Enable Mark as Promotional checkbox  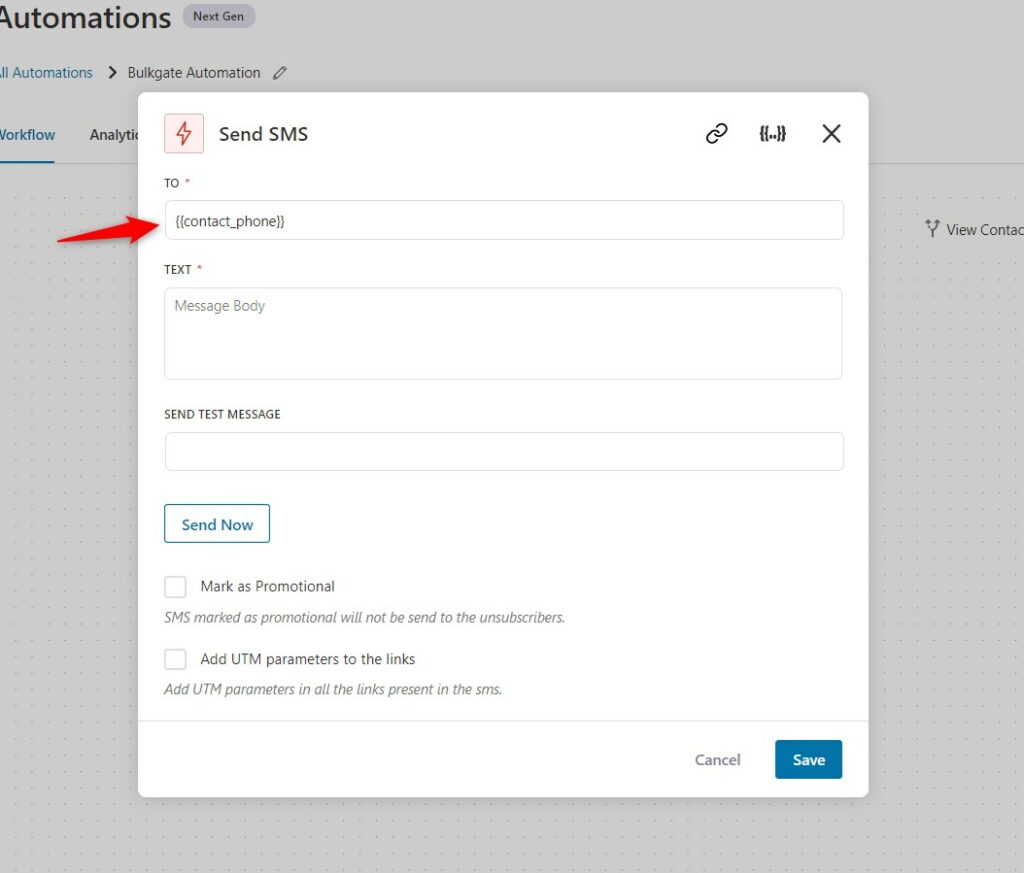click(175, 586)
